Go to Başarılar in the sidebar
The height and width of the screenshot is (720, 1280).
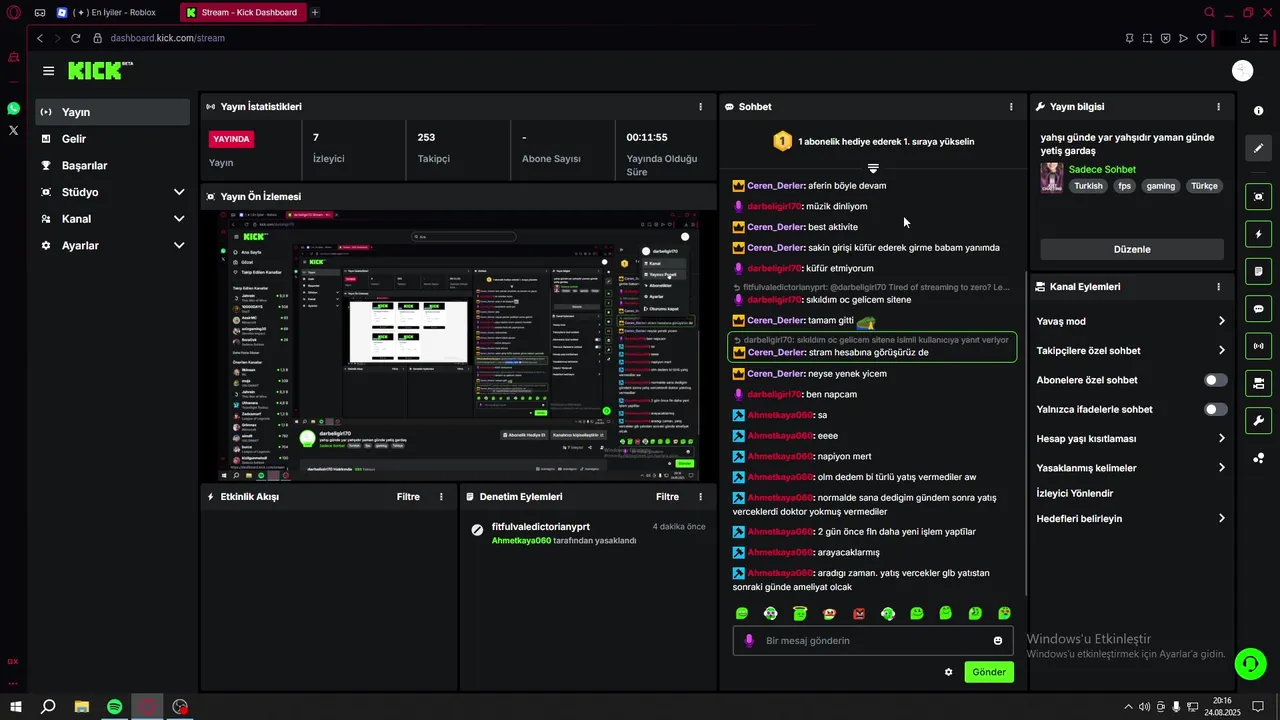(112, 166)
